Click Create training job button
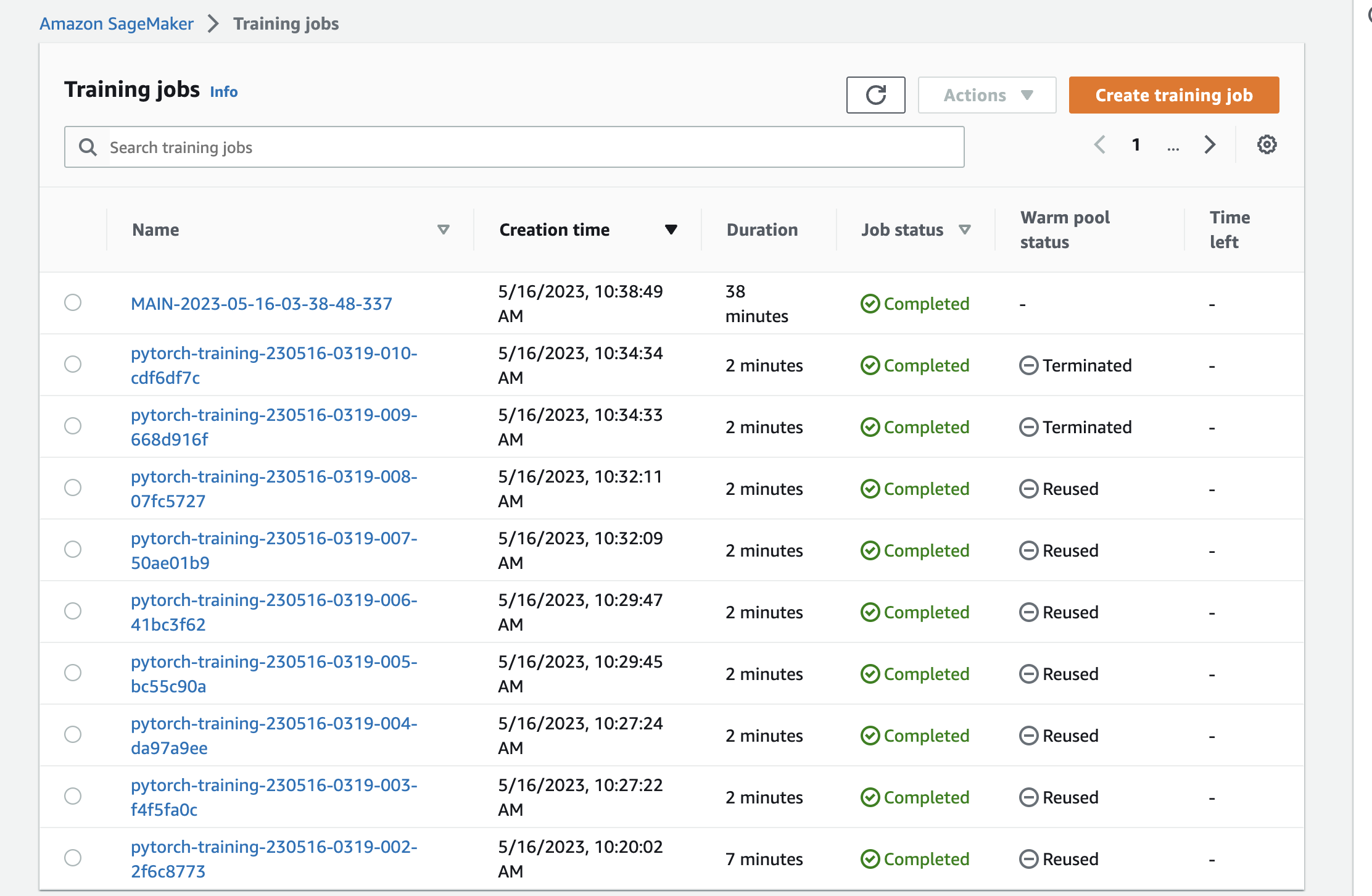Screen dimensions: 1372x896 (1173, 95)
